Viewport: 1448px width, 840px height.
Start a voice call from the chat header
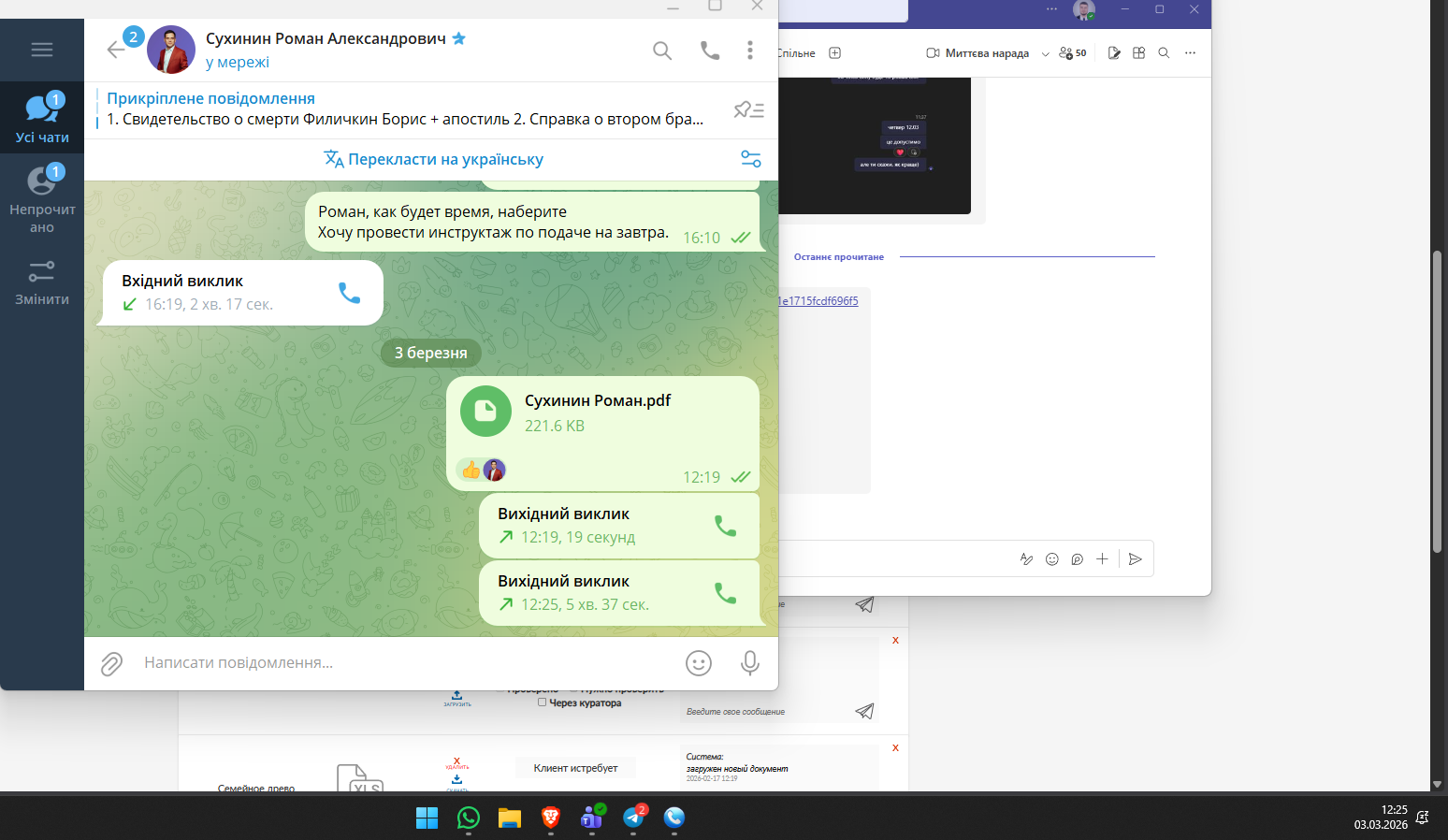click(710, 51)
